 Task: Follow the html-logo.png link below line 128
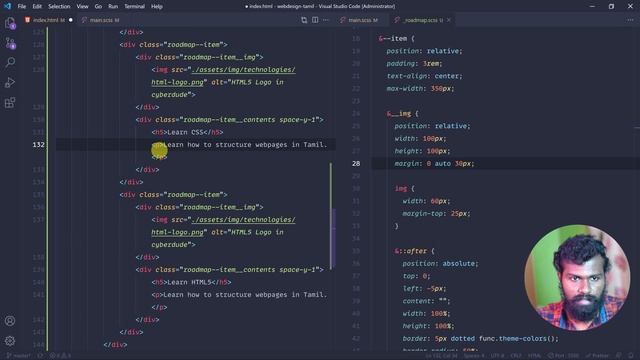177,82
